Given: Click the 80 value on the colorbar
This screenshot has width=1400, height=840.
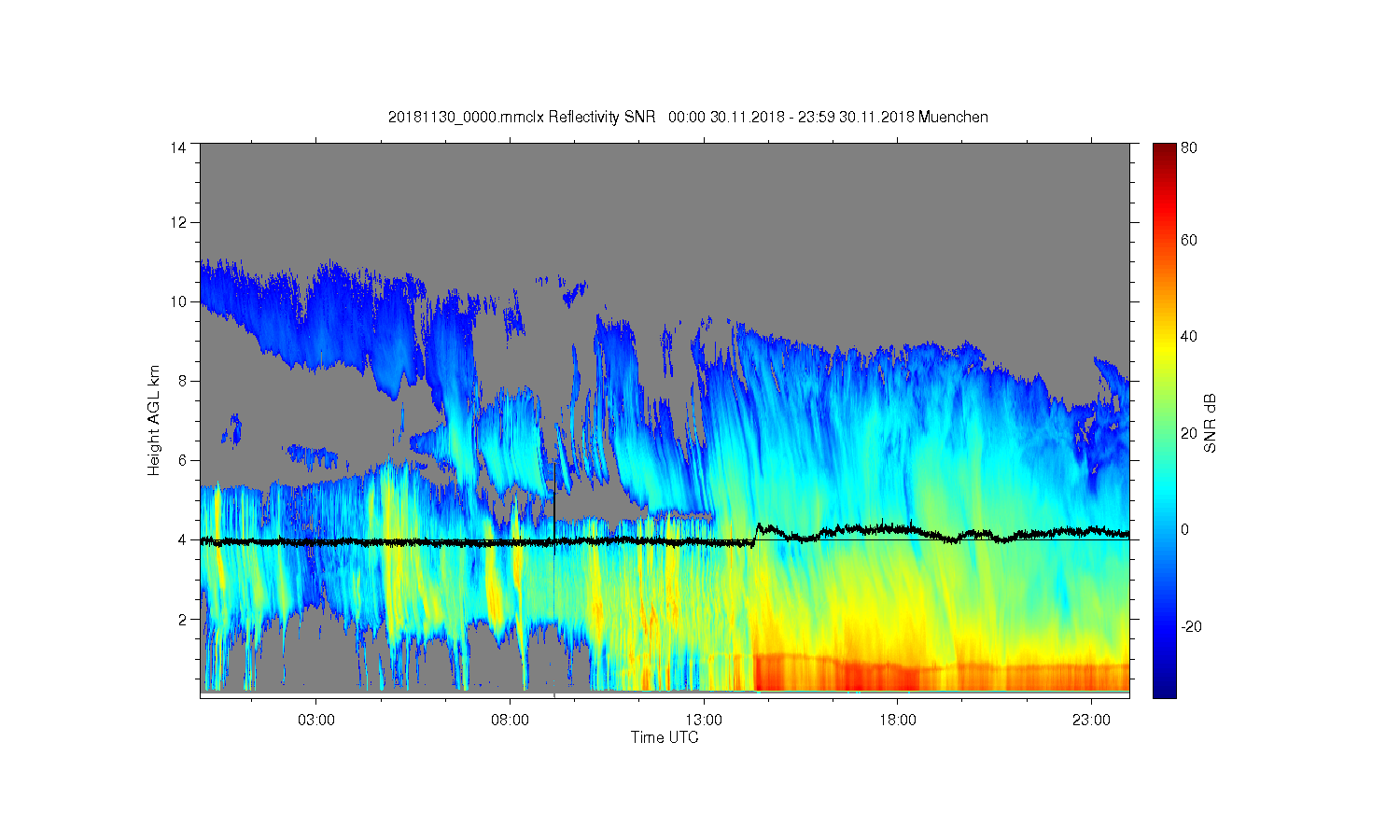Looking at the screenshot, I should pos(1189,147).
